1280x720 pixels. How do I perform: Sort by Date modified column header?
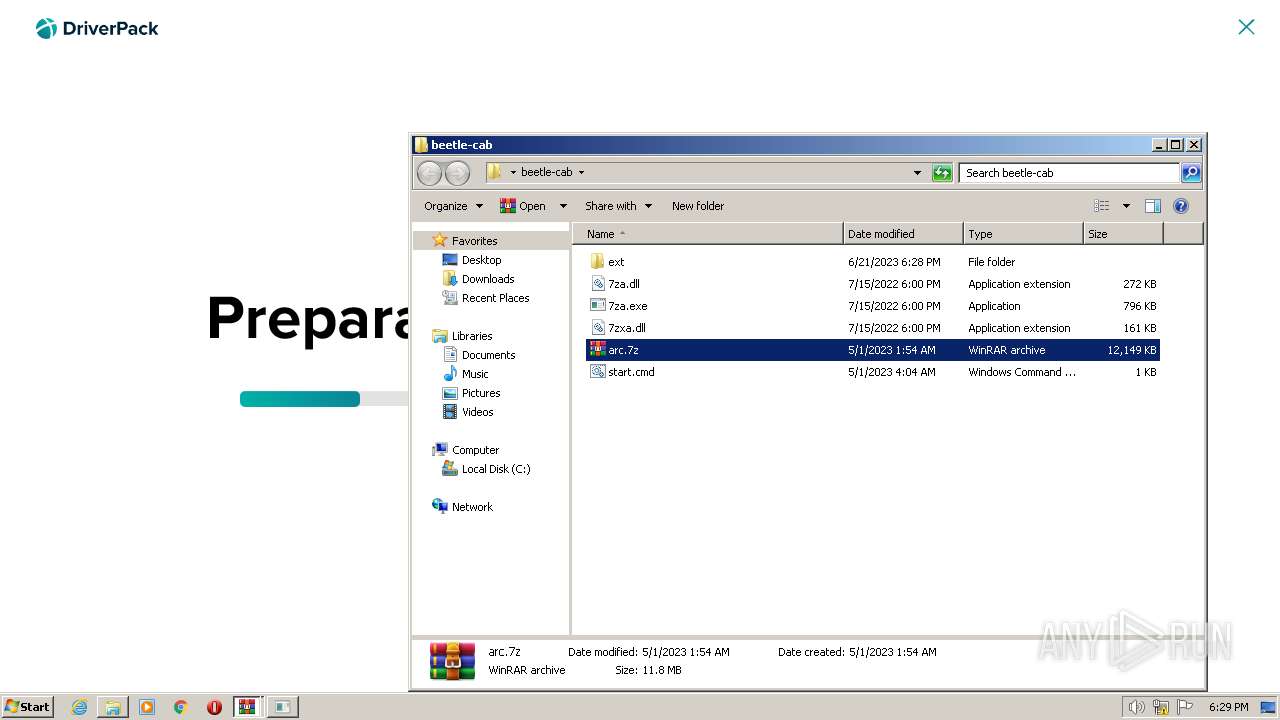click(903, 234)
